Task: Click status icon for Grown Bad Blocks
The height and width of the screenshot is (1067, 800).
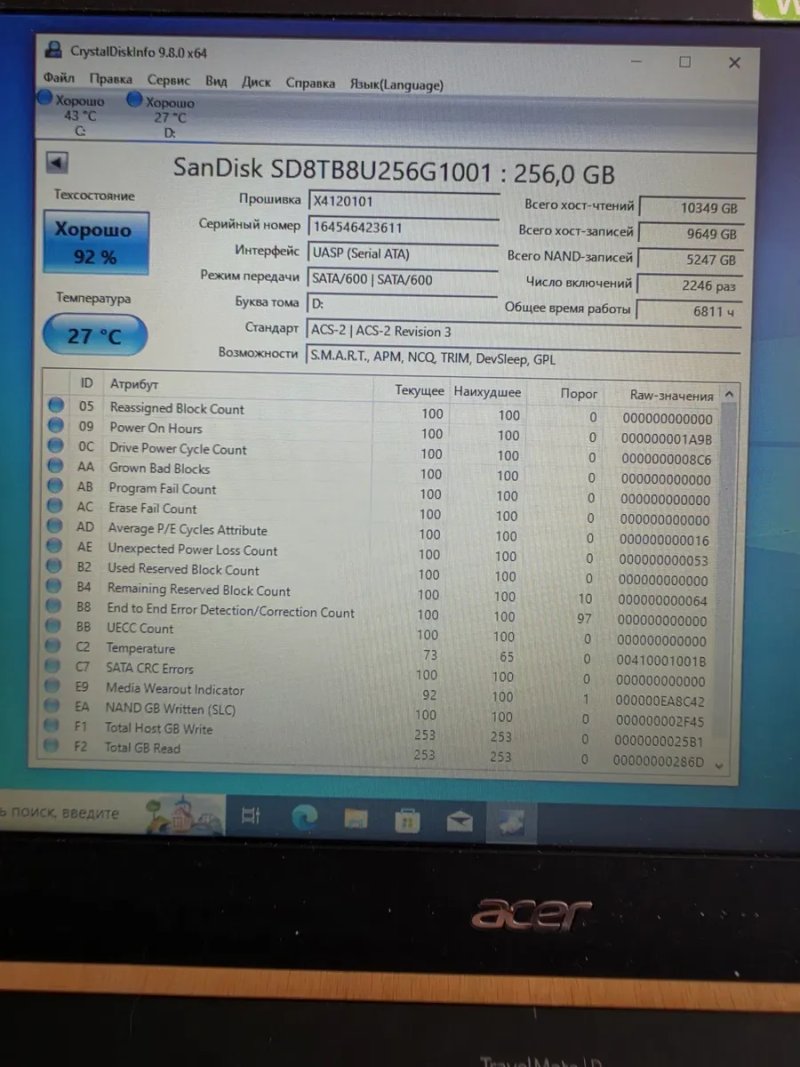Action: 55,465
